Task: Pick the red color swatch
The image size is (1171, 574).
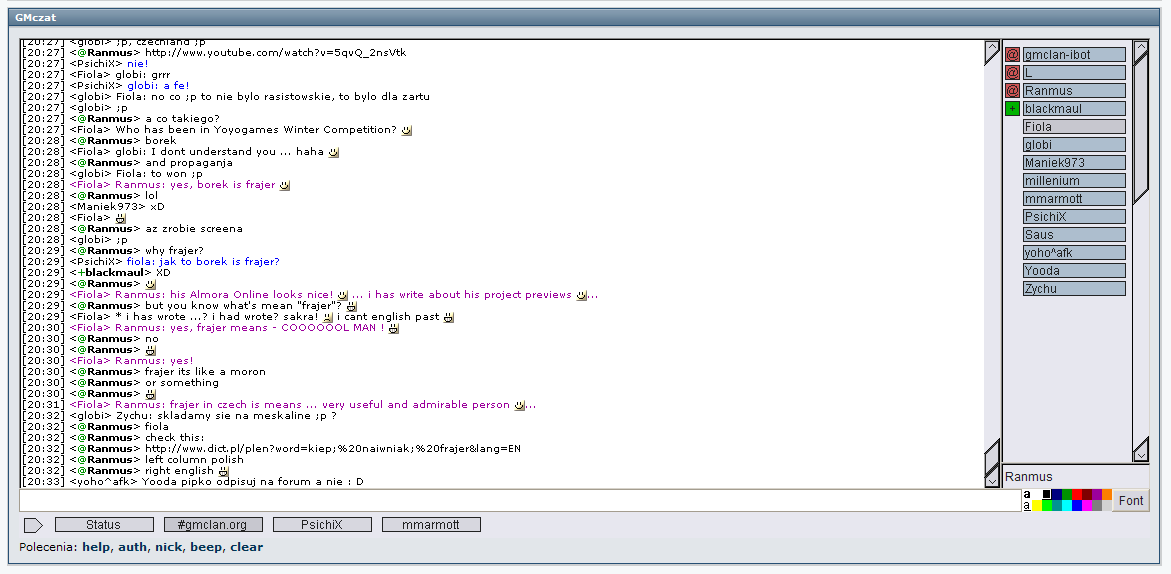Action: click(x=1077, y=494)
